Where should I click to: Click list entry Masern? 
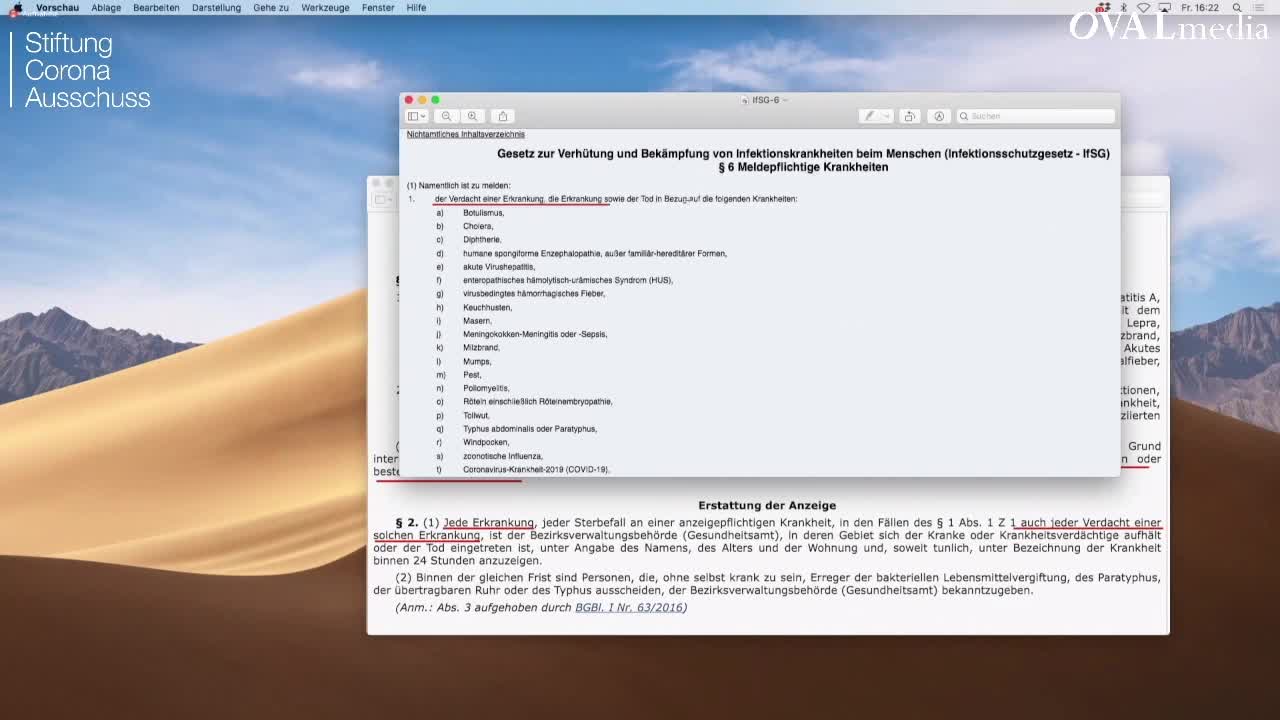477,321
